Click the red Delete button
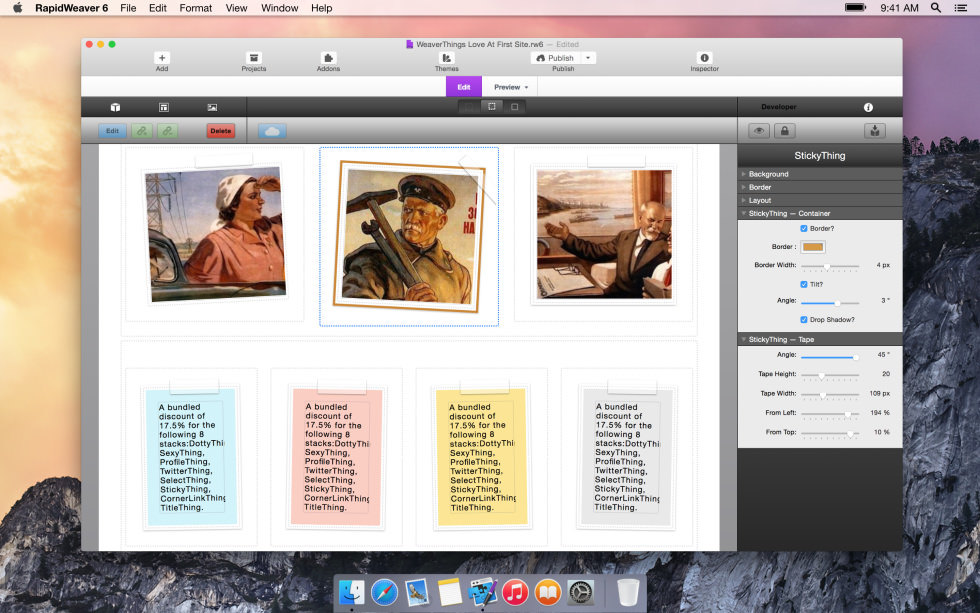 [221, 131]
